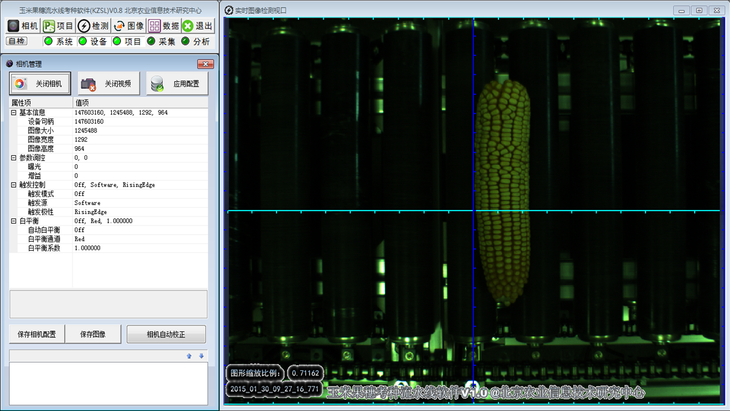The height and width of the screenshot is (411, 730).
Task: Toggle the 系统 (System) green status indicator
Action: point(49,42)
